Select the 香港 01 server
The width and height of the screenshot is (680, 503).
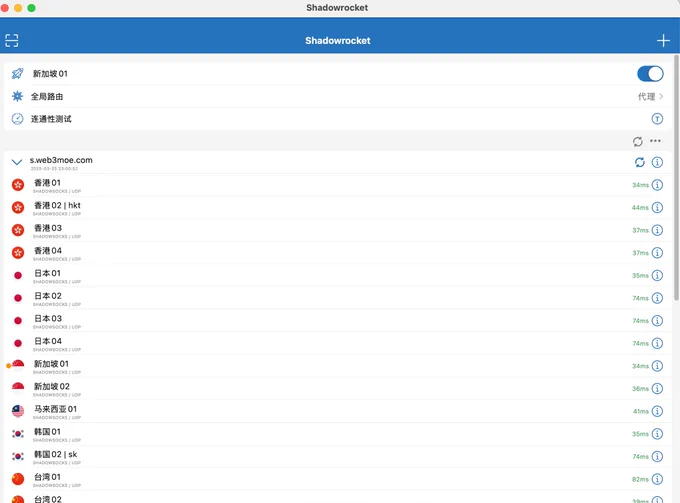click(340, 185)
